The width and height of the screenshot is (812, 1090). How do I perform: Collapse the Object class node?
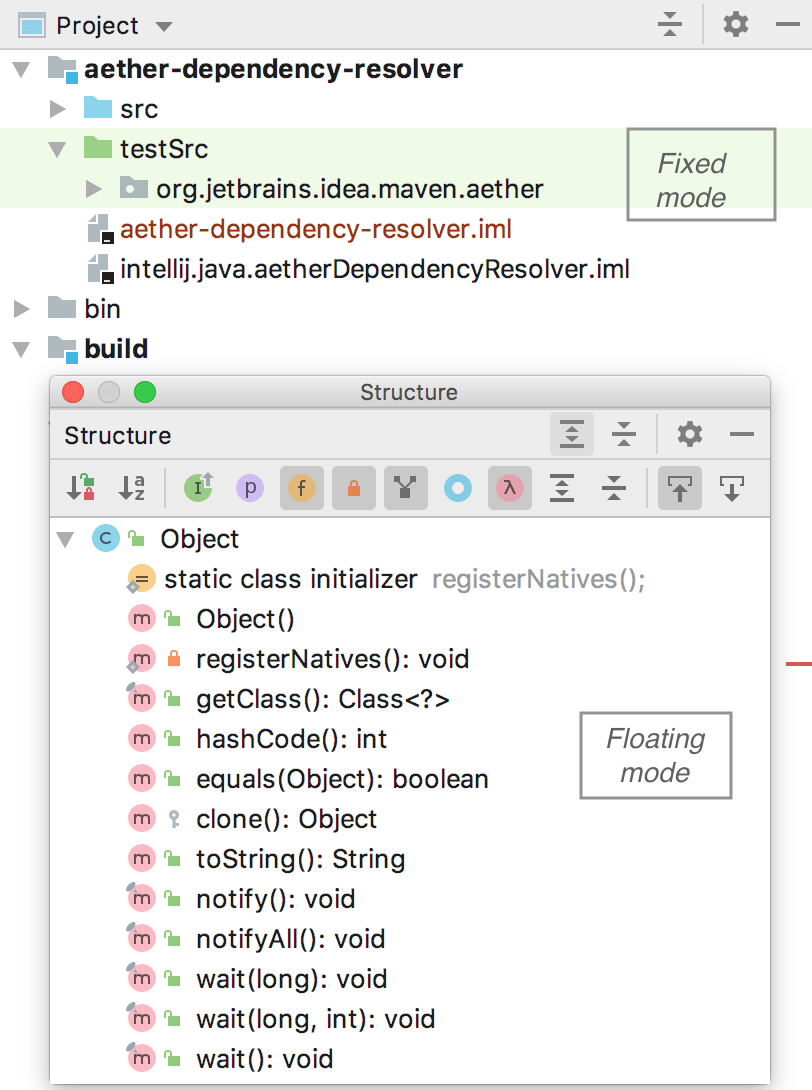(x=66, y=539)
